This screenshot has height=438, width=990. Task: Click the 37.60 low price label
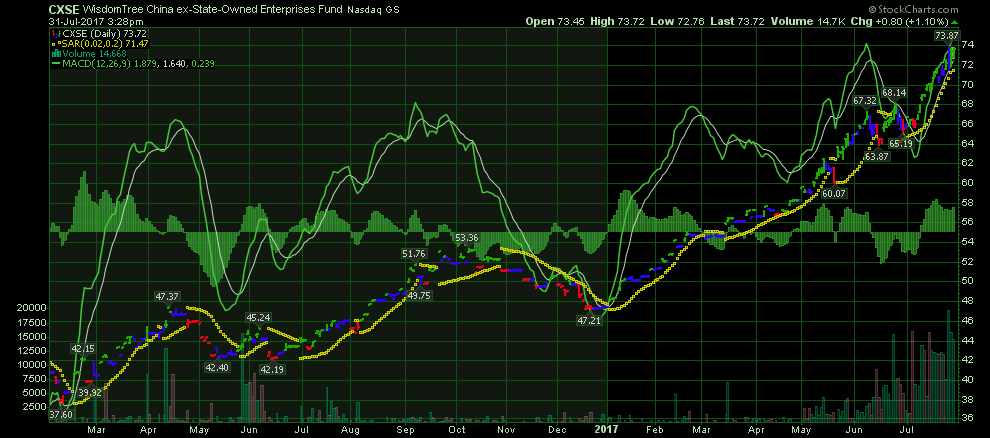(x=61, y=414)
